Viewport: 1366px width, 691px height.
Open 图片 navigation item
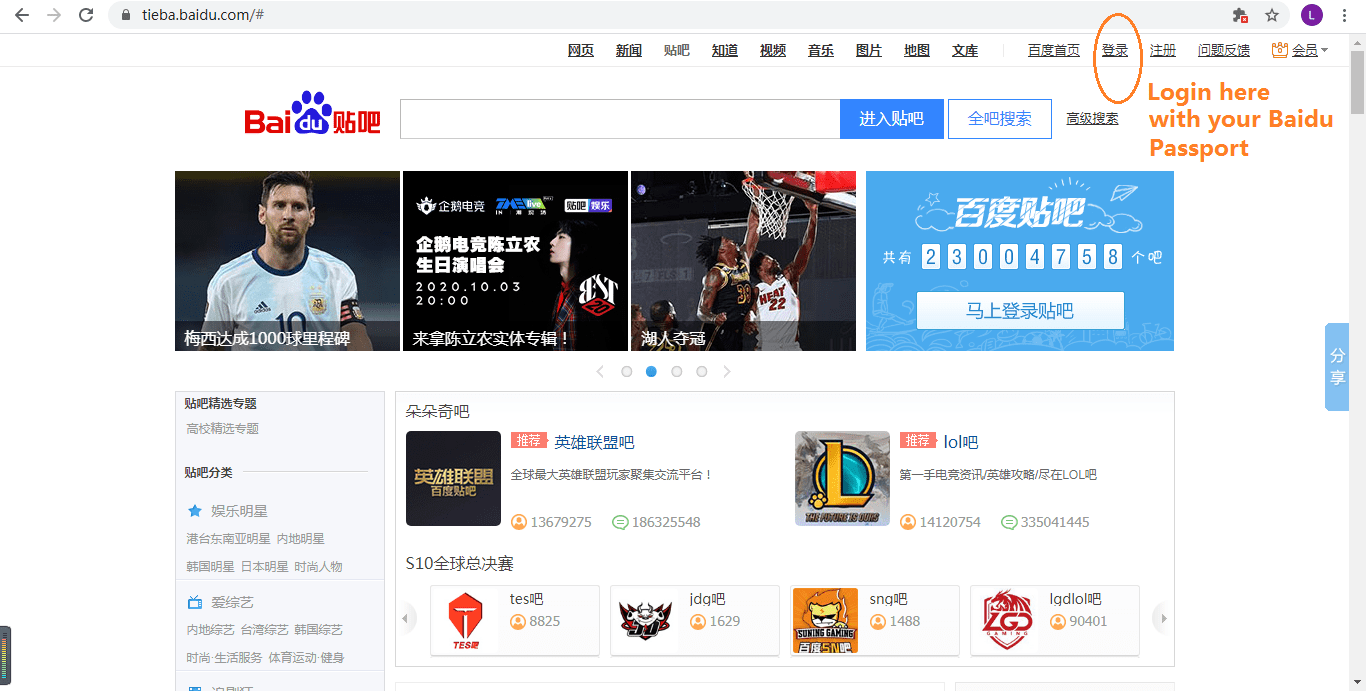point(869,50)
